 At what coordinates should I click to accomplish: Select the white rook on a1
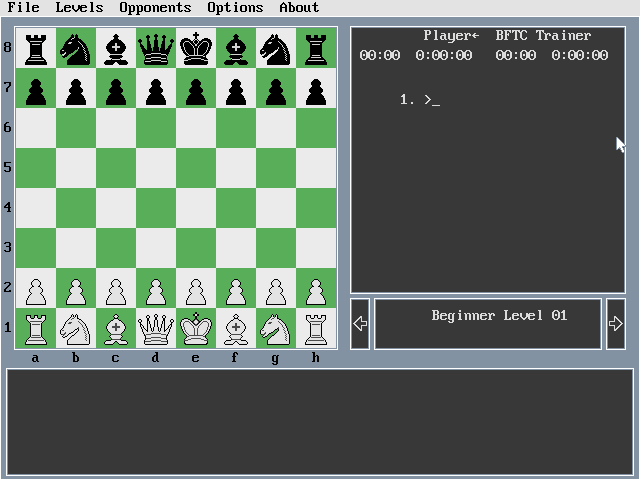pos(36,328)
